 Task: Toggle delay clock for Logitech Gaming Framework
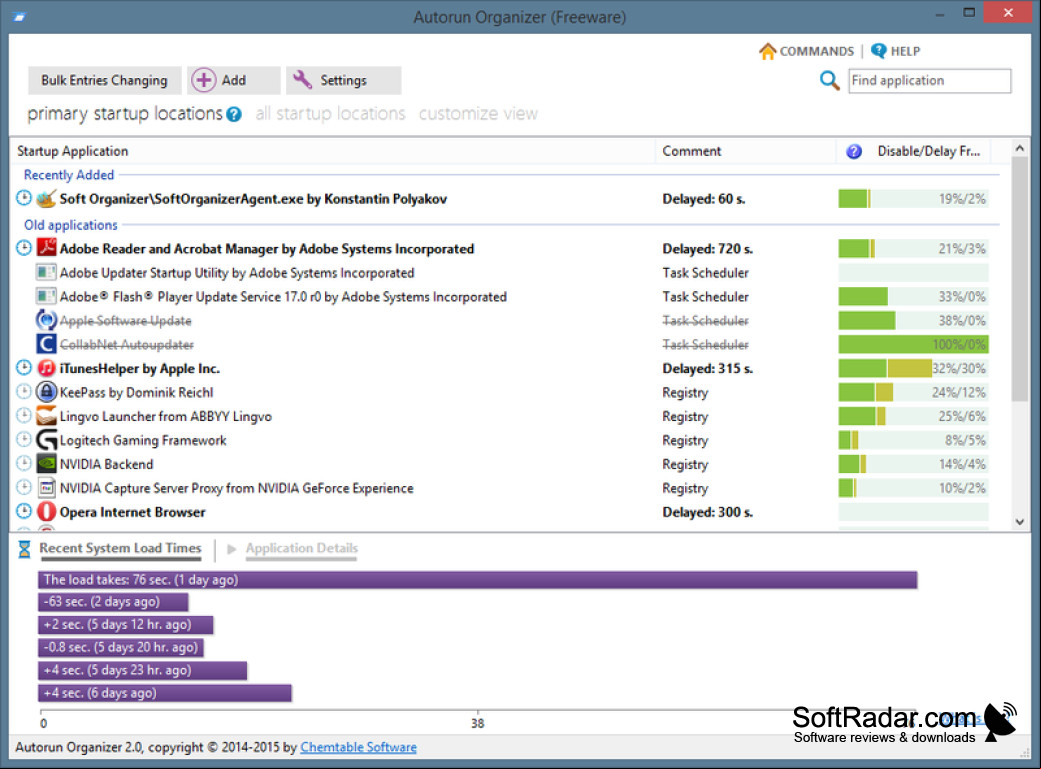[x=23, y=439]
